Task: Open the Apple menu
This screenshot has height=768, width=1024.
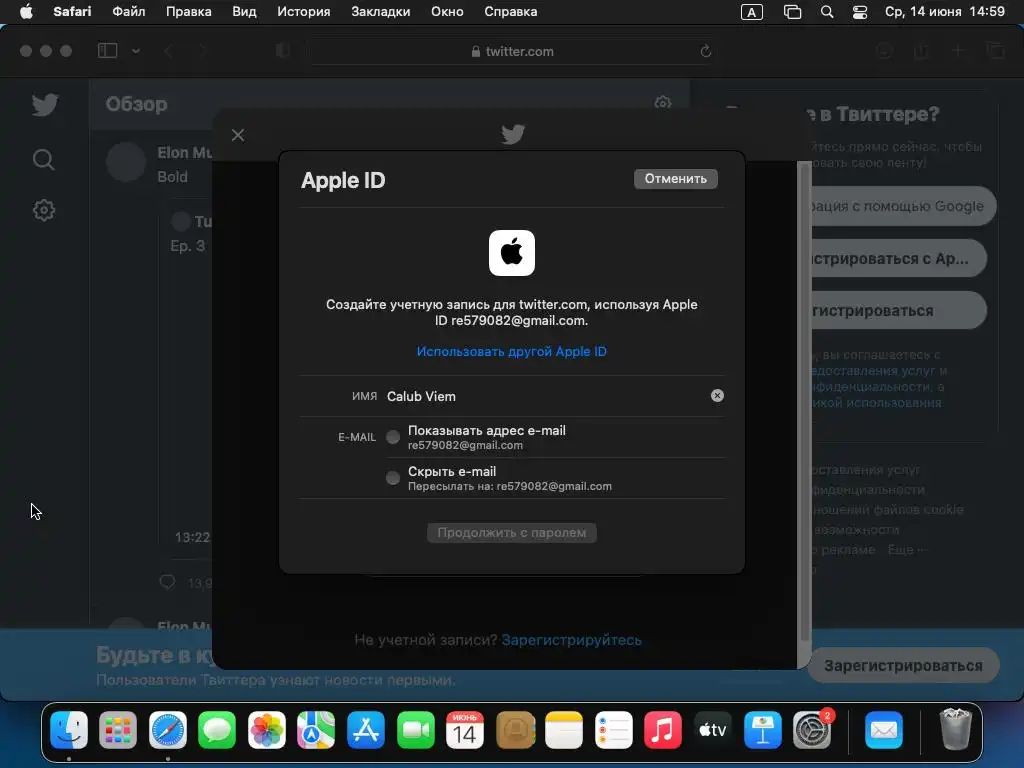Action: point(26,12)
